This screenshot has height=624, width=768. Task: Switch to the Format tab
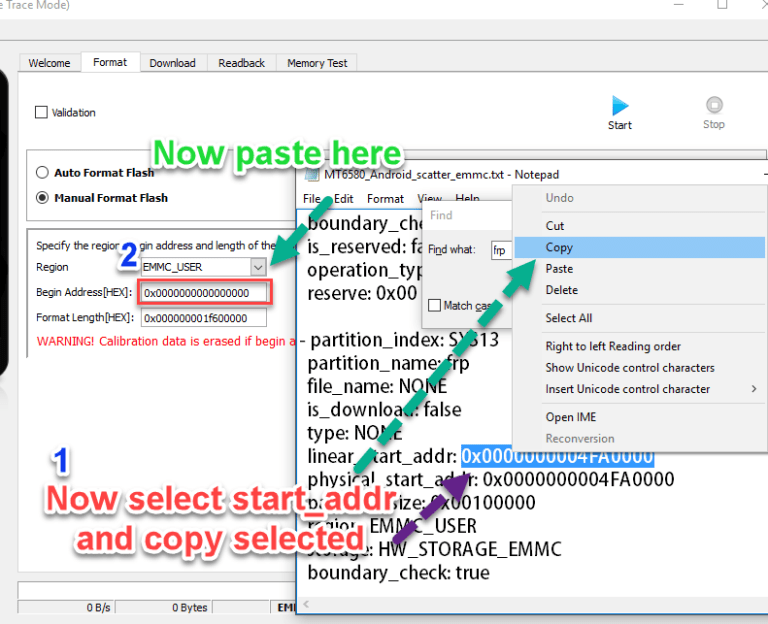[110, 62]
